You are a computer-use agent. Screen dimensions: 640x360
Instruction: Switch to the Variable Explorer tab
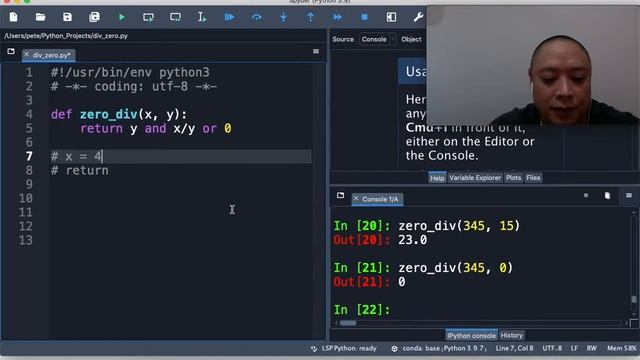[x=475, y=178]
